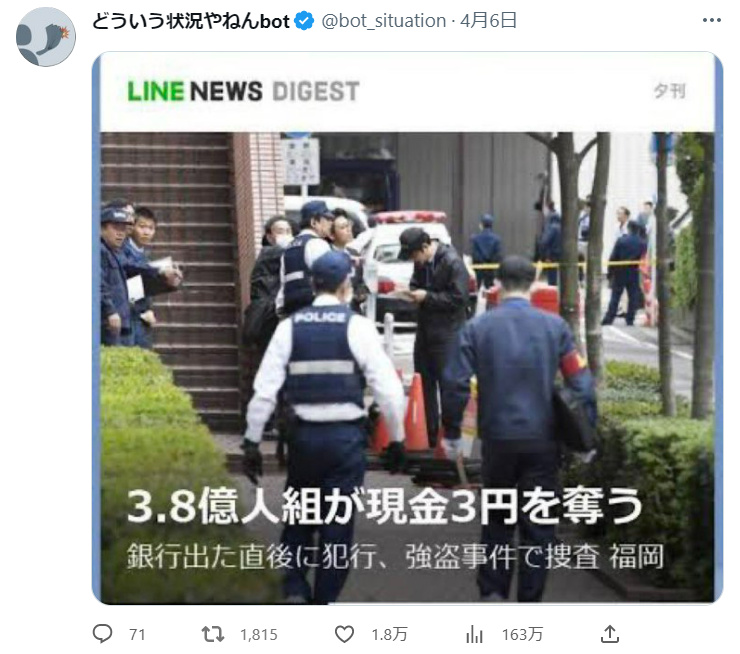Click the share upload icon
The image size is (740, 654).
[610, 634]
